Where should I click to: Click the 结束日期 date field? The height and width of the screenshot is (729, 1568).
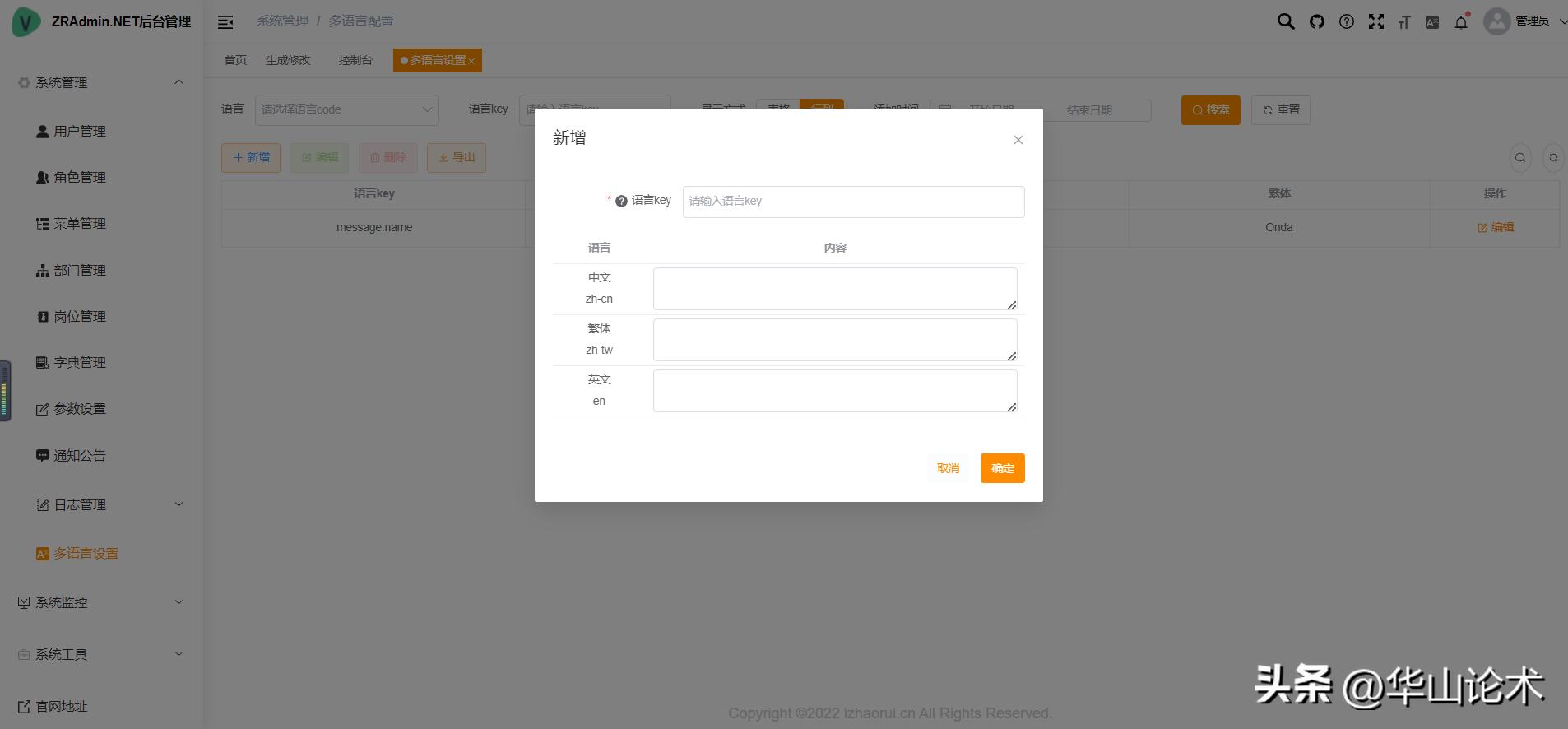(x=1090, y=110)
